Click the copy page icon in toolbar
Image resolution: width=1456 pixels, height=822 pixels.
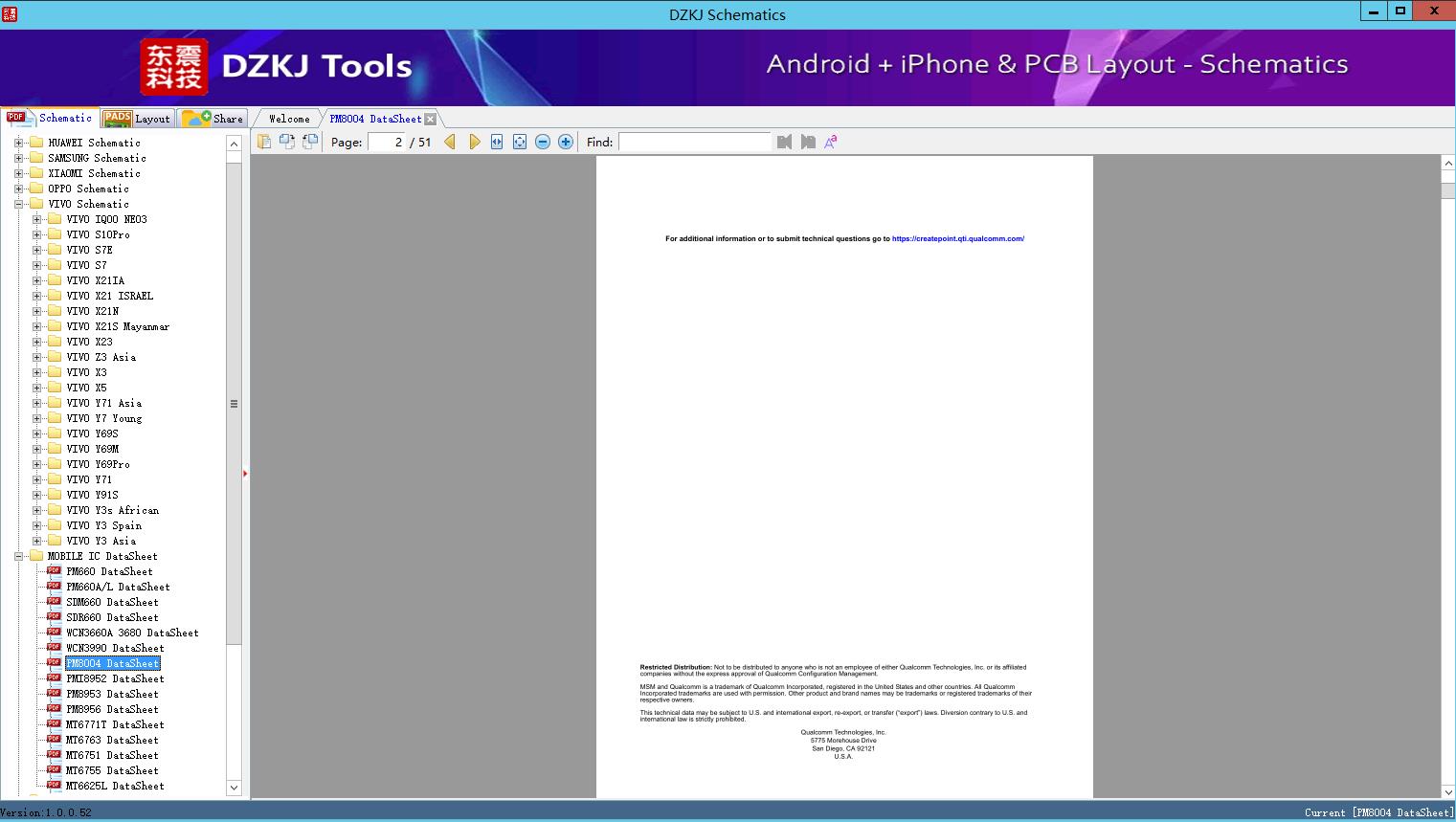pos(264,142)
